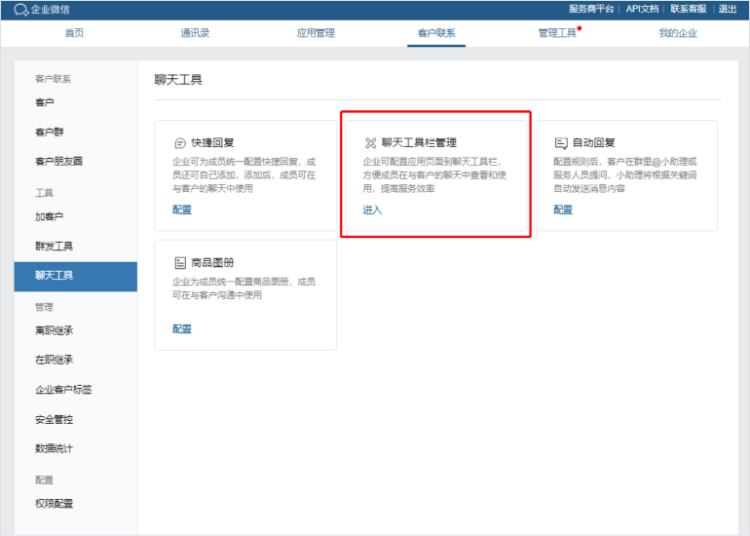Click the 商品图册 card icon
This screenshot has height=536, width=750.
point(180,263)
